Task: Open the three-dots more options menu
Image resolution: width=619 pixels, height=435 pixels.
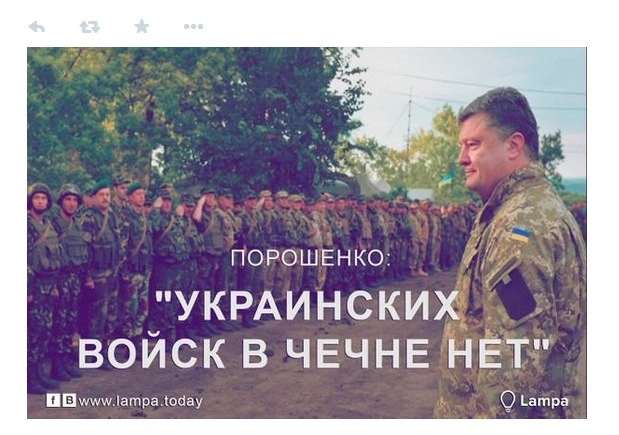Action: pyautogui.click(x=193, y=26)
